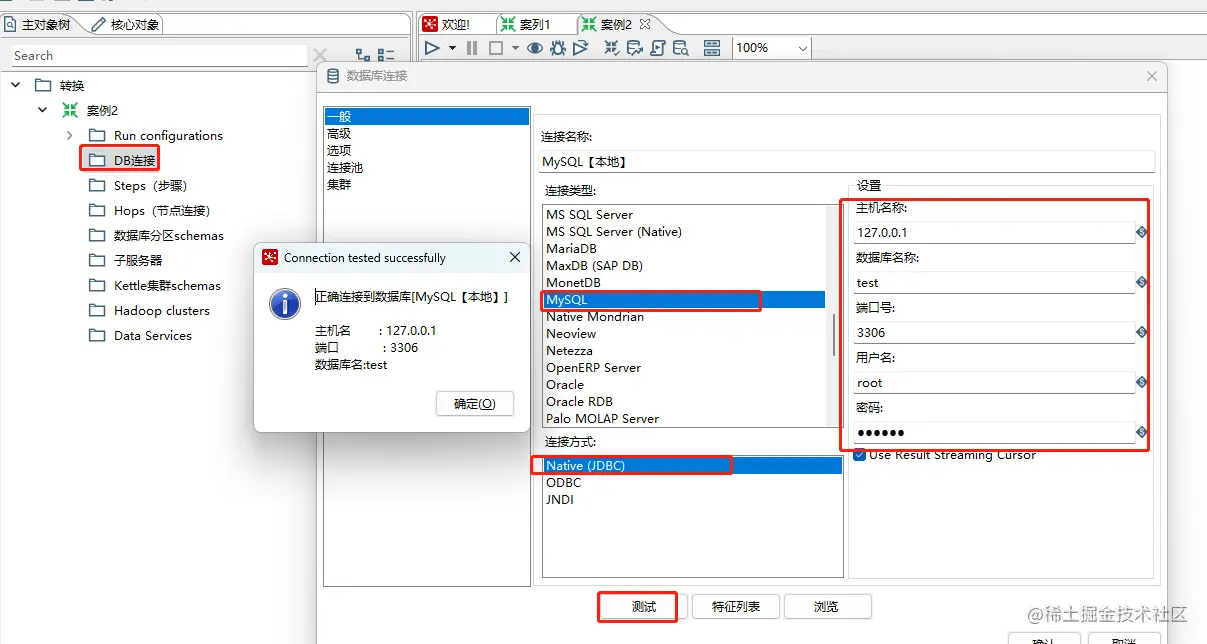Open the 100% zoom level combo box

pyautogui.click(x=772, y=48)
